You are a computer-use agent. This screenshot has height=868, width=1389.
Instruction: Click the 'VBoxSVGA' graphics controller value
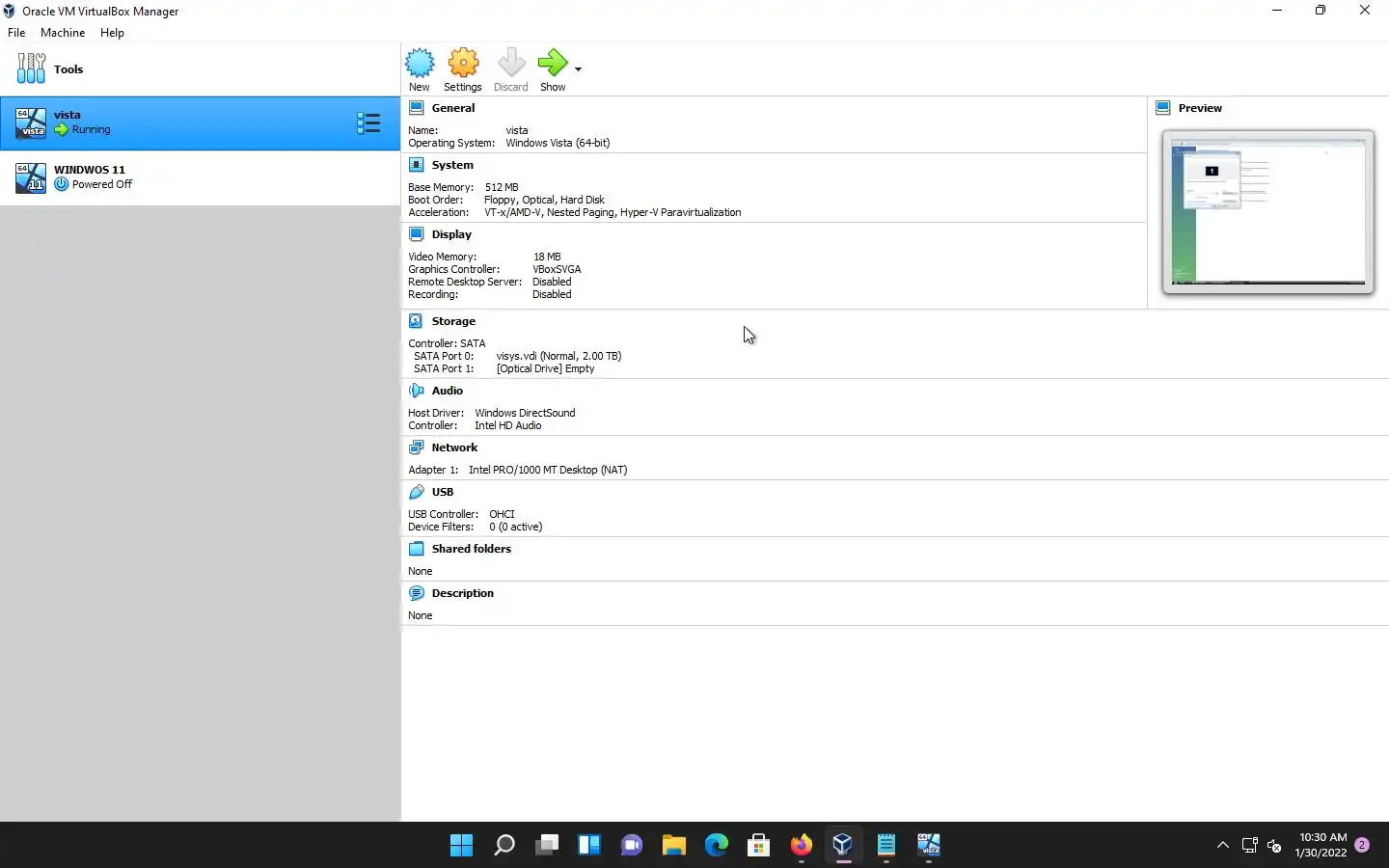(x=557, y=269)
